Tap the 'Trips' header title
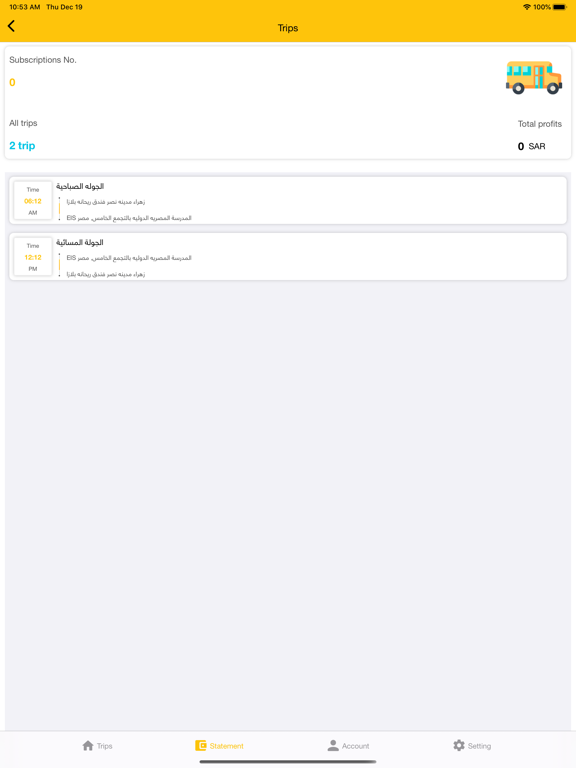This screenshot has height=768, width=576. tap(288, 28)
